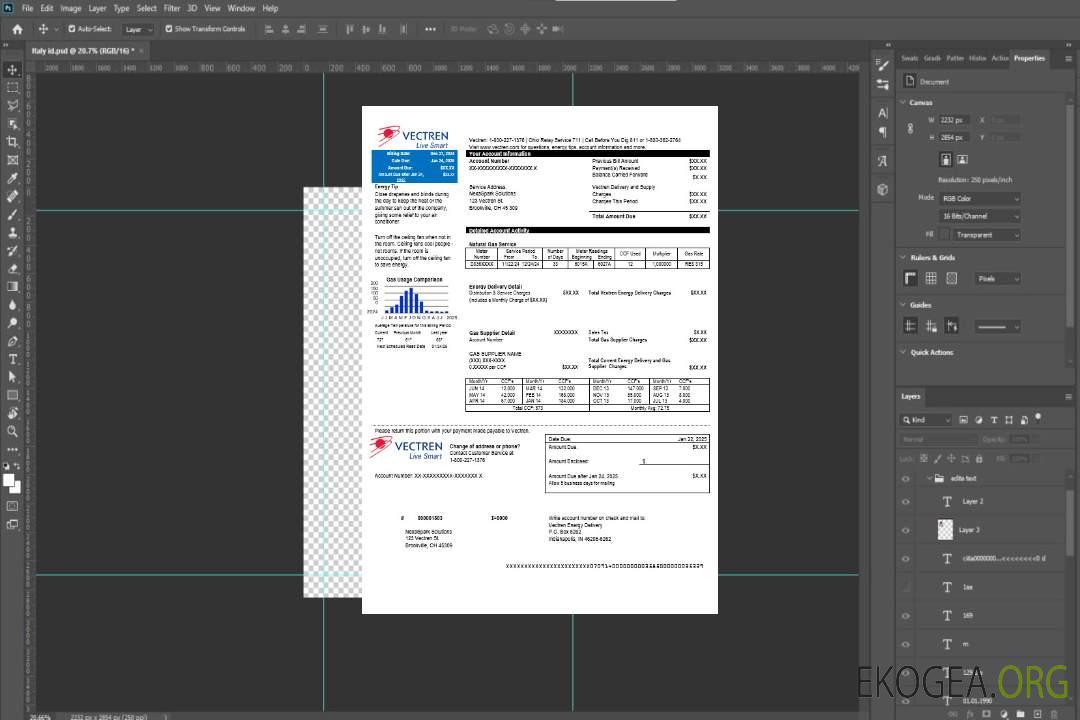The image size is (1080, 720).
Task: Open the Window menu
Action: [241, 8]
